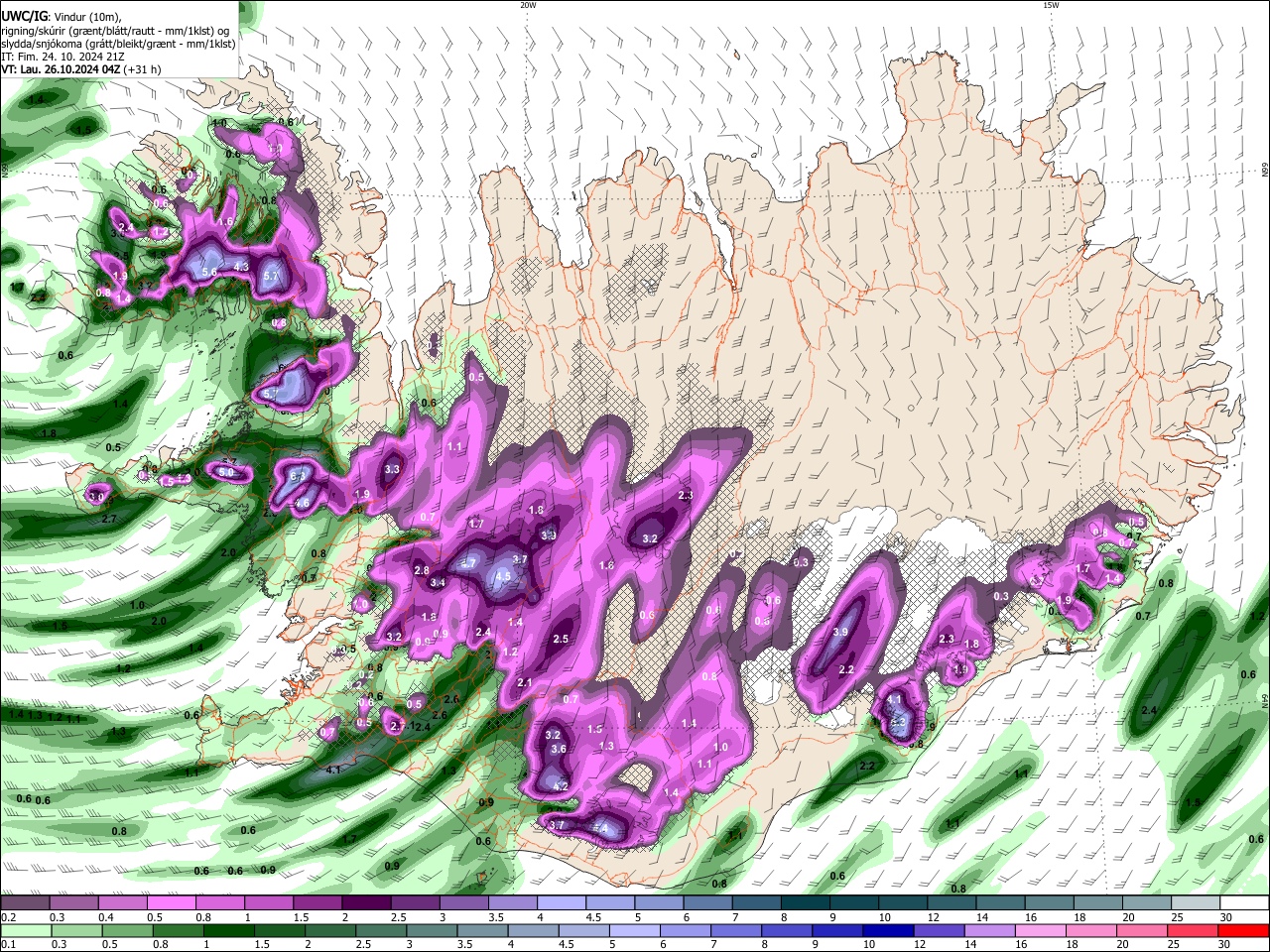Click the '3.3' snowfall value on map

[392, 469]
